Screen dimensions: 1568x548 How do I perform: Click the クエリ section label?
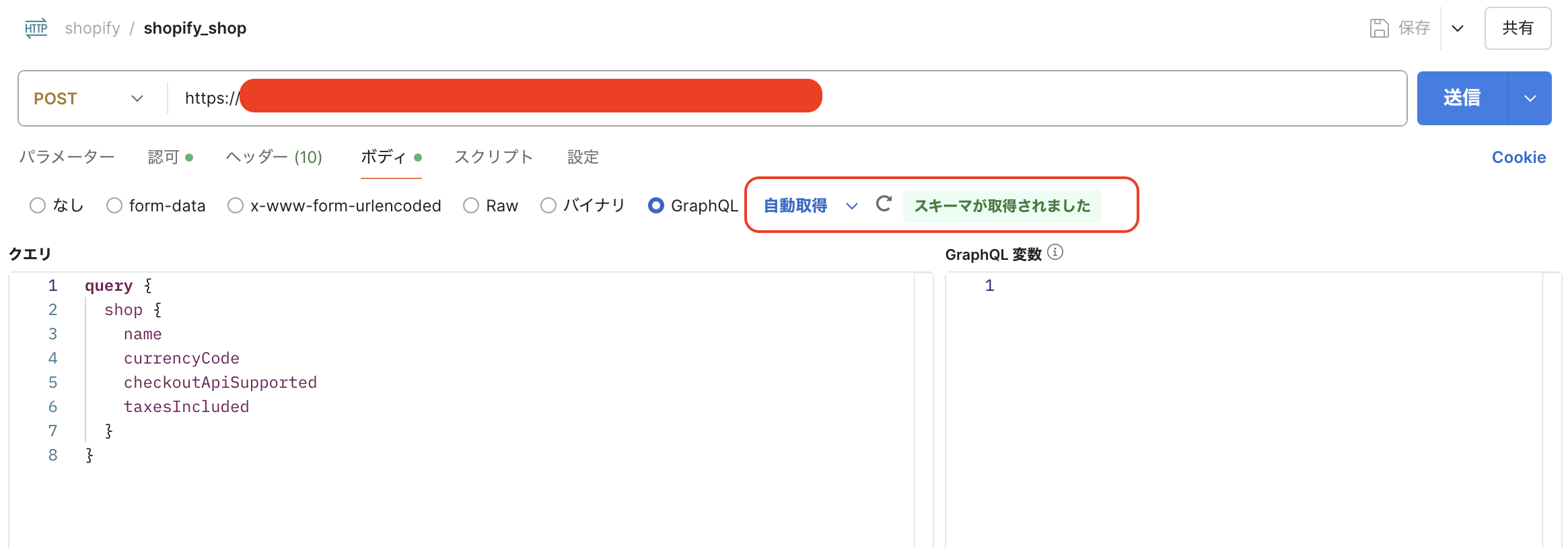pos(30,254)
